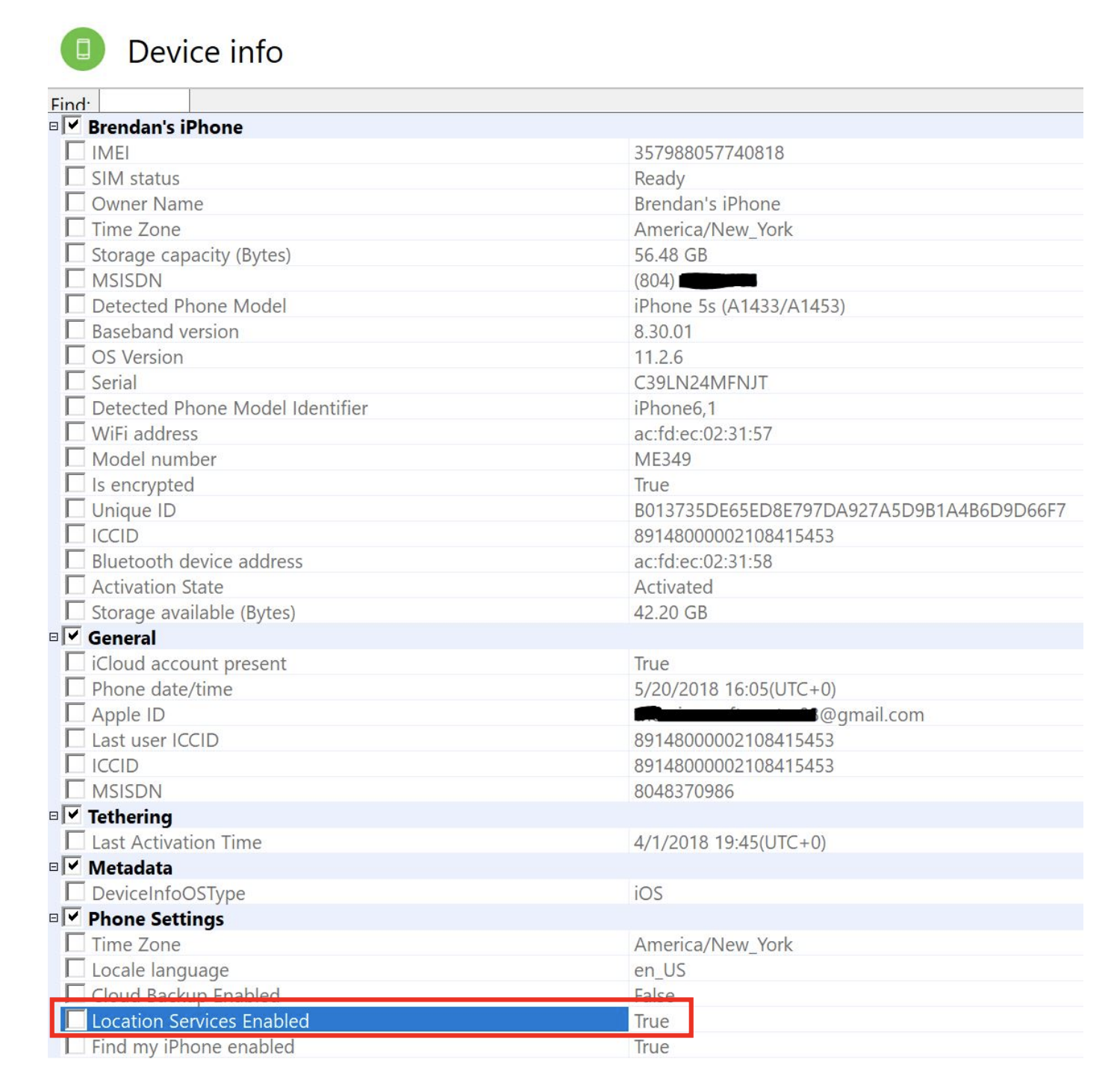This screenshot has height=1074, width=1120.
Task: Select the serial number C39LN24MFNJT
Action: click(700, 382)
